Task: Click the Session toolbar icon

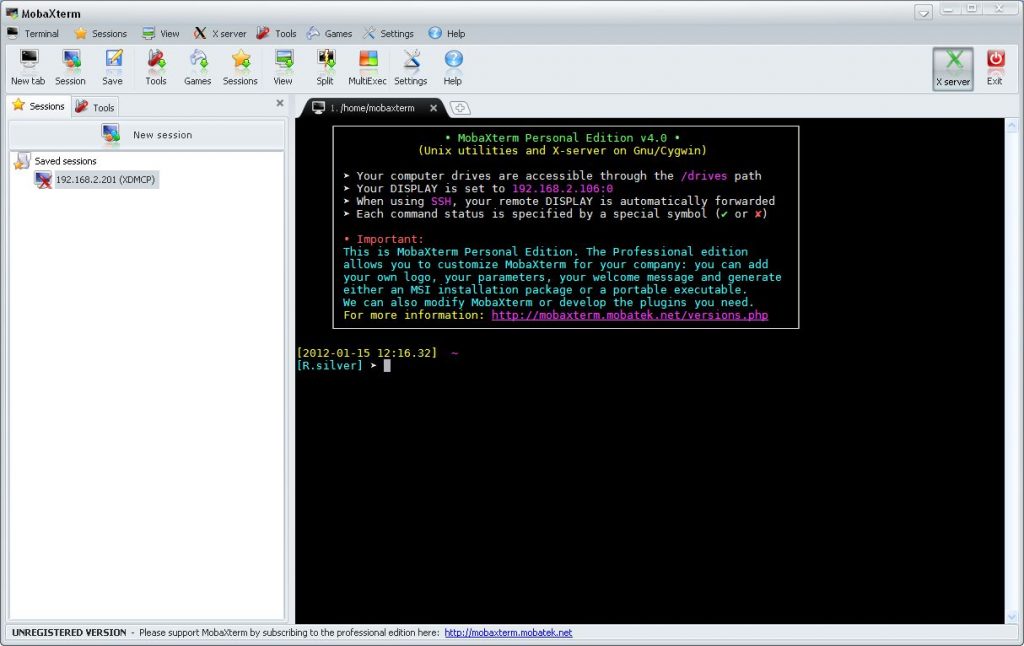Action: [x=71, y=67]
